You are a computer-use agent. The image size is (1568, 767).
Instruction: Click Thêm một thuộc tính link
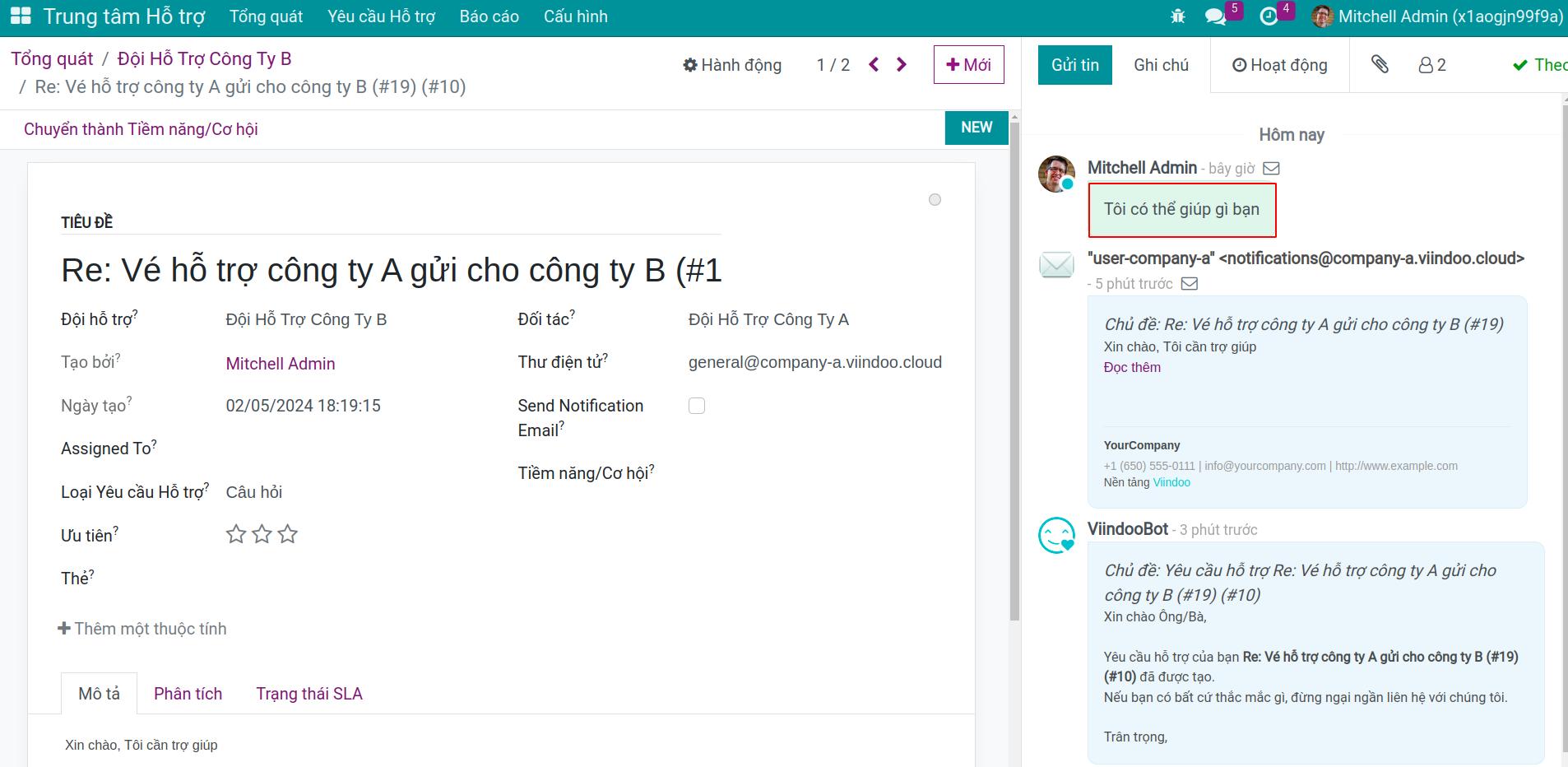(141, 629)
